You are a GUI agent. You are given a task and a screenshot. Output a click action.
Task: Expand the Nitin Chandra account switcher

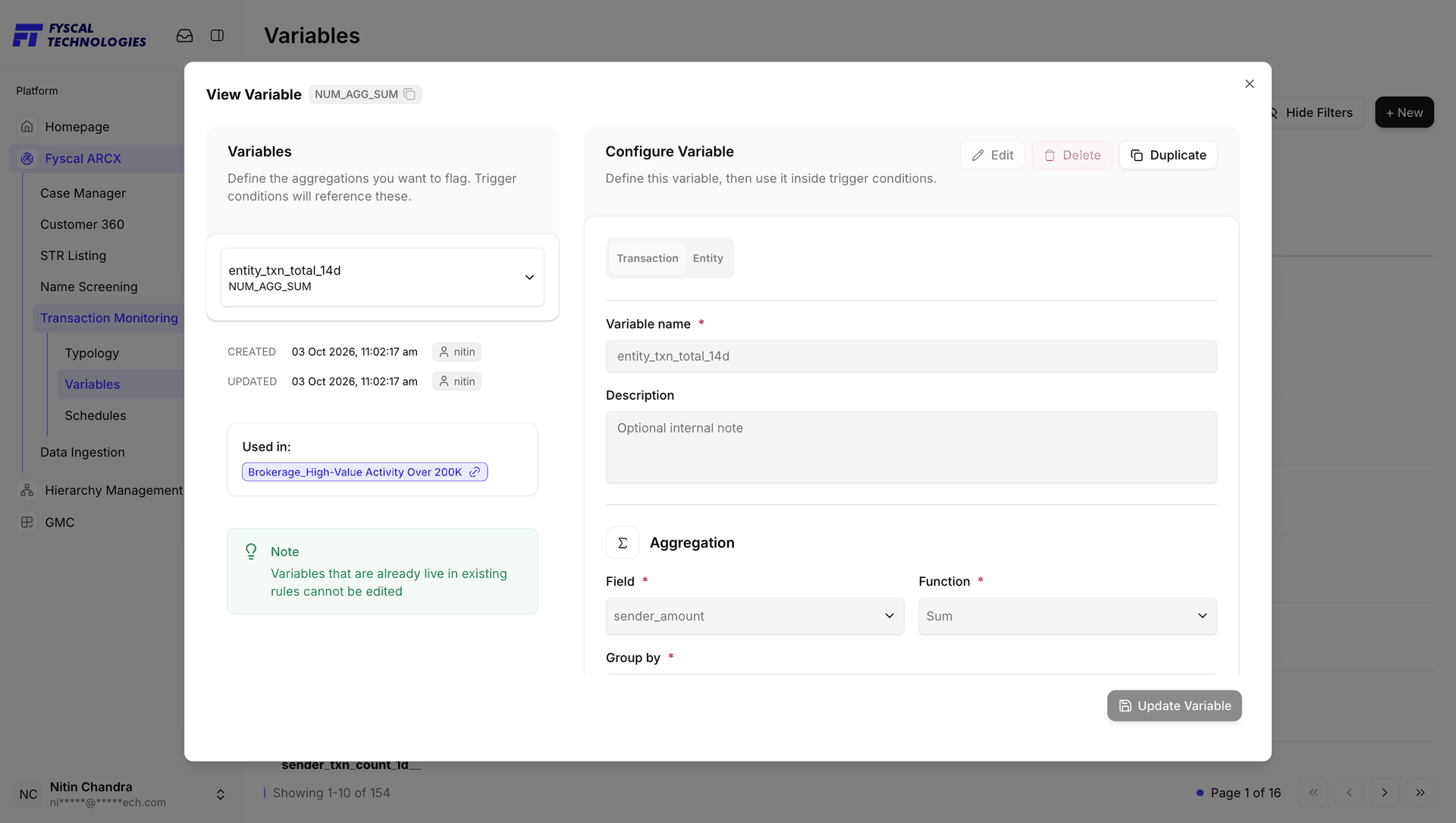click(x=220, y=794)
